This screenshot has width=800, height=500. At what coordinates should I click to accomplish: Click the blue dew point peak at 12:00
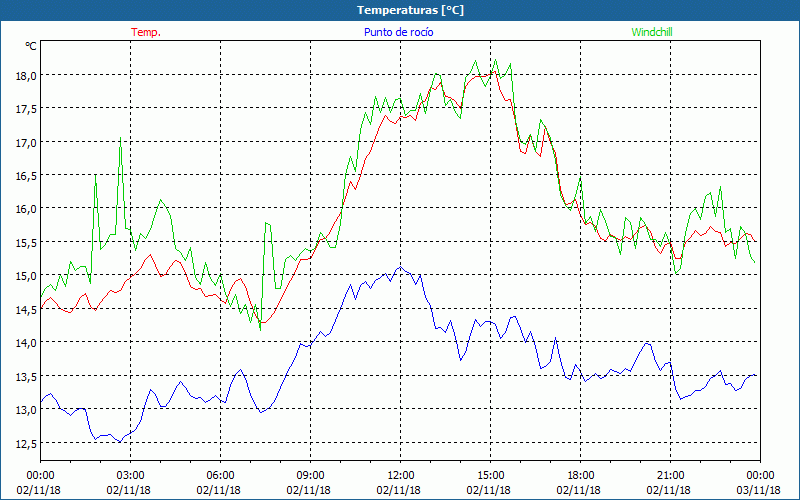pos(401,267)
